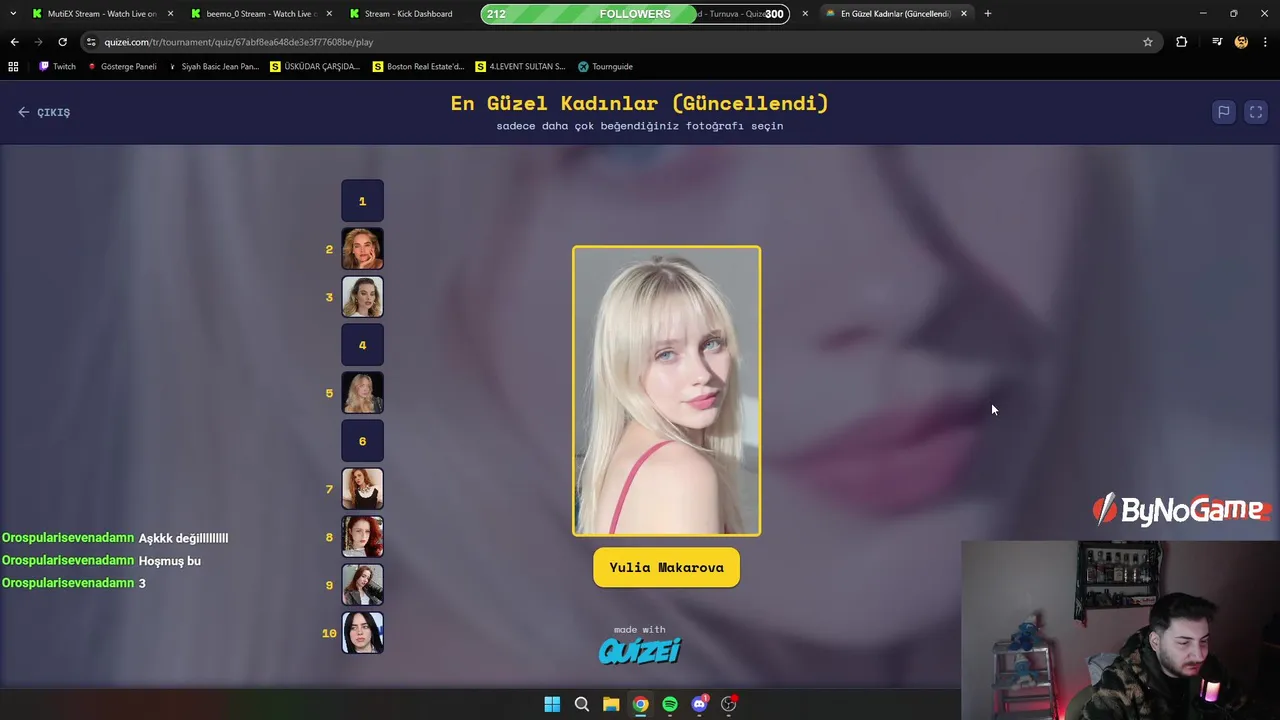Select rank 2 thumbnail

pos(362,249)
